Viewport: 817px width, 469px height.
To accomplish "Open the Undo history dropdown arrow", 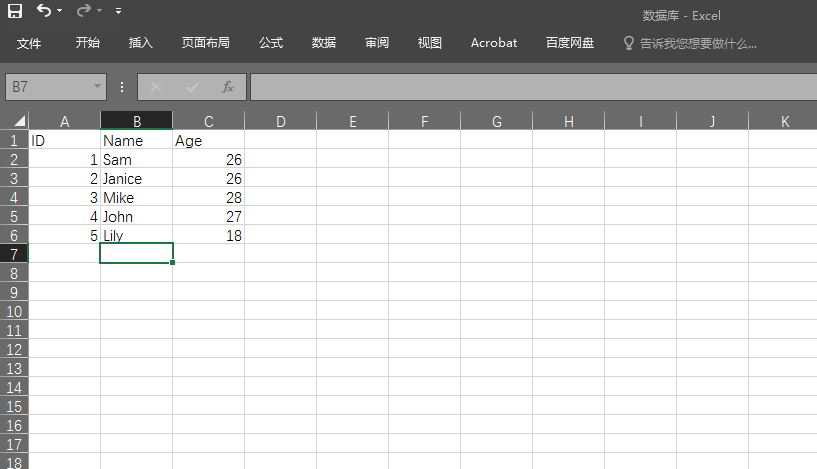I will 59,11.
